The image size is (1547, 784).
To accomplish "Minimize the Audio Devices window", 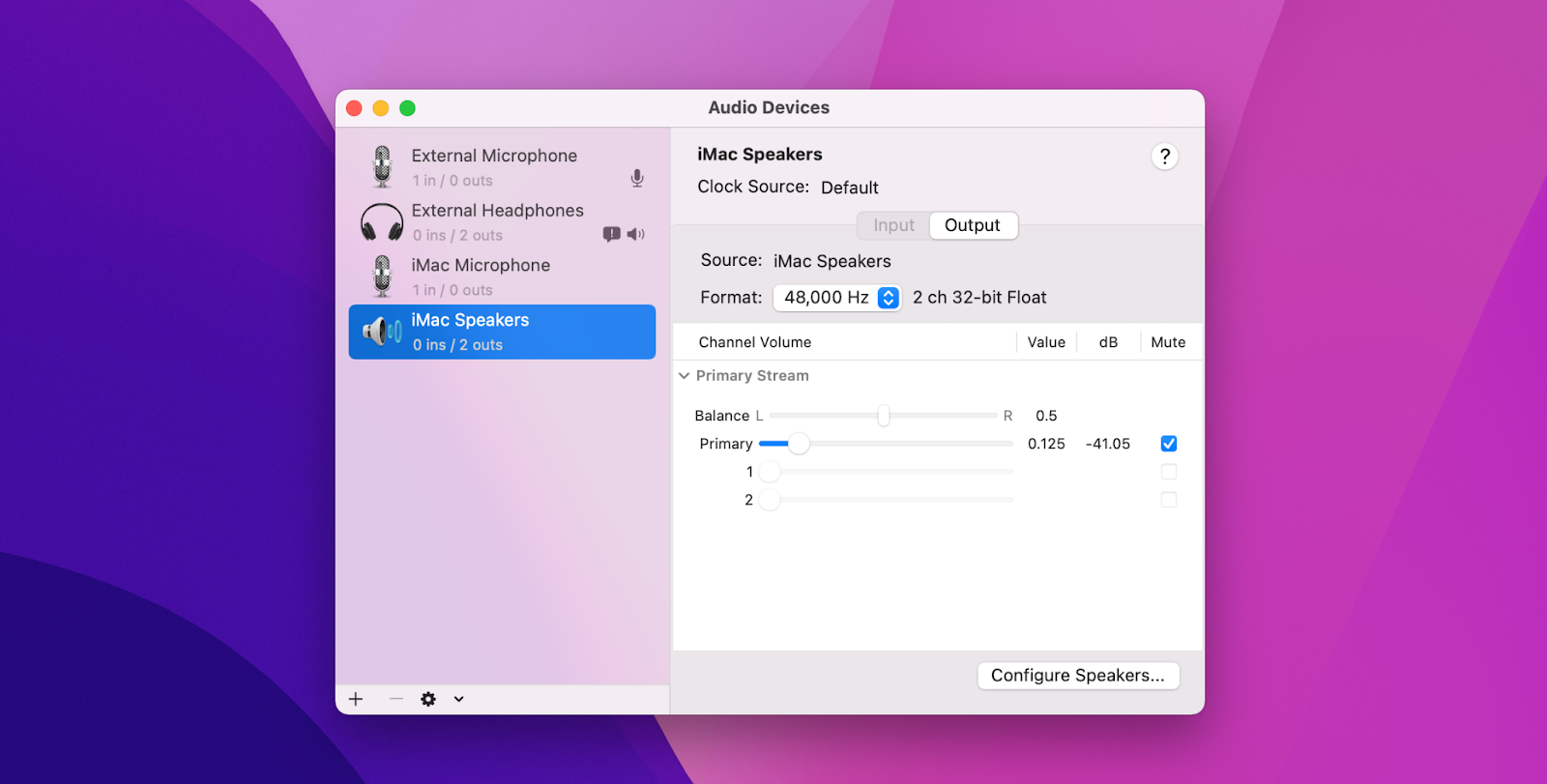I will click(x=381, y=108).
